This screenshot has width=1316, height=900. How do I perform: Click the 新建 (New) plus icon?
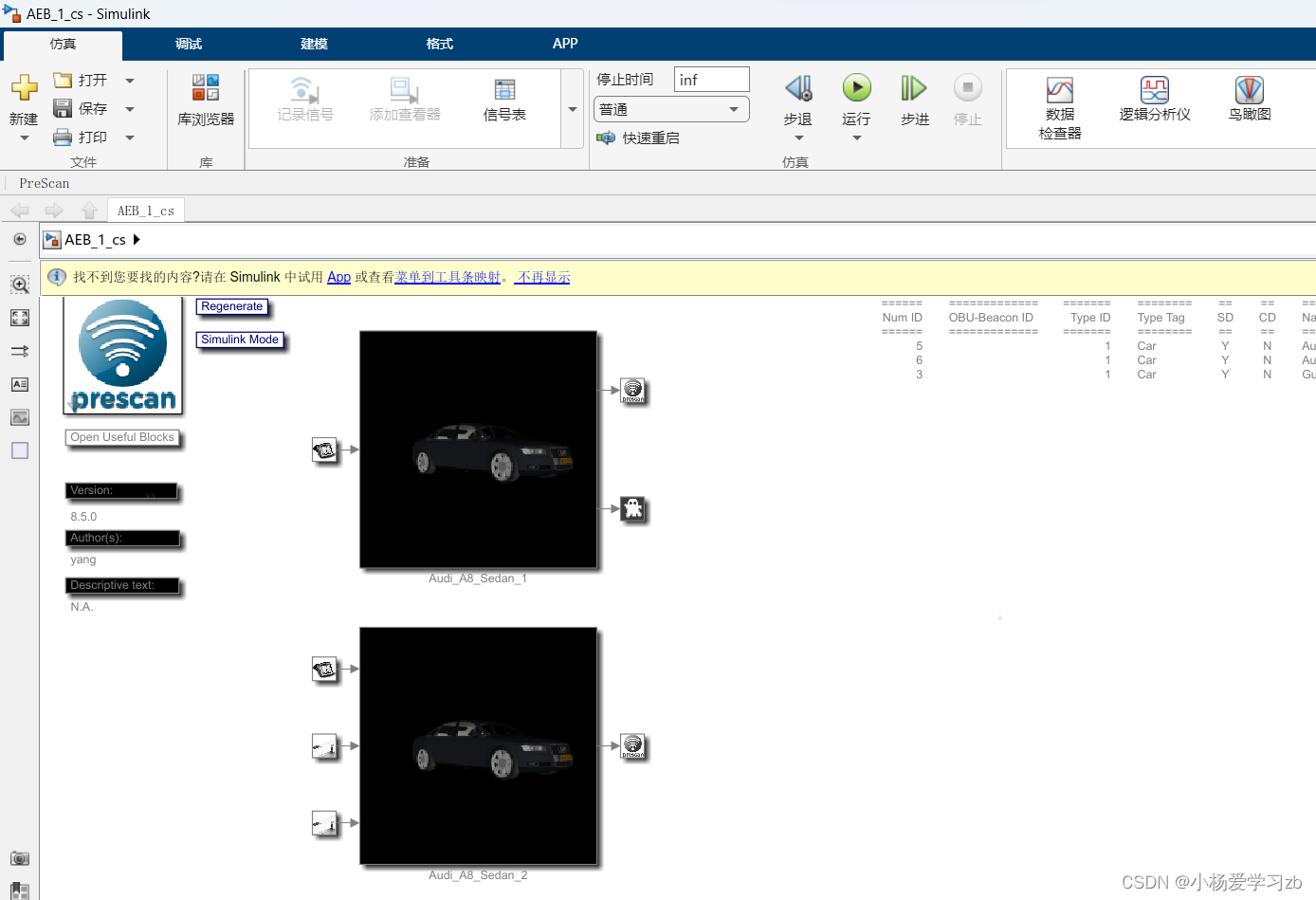[x=24, y=88]
